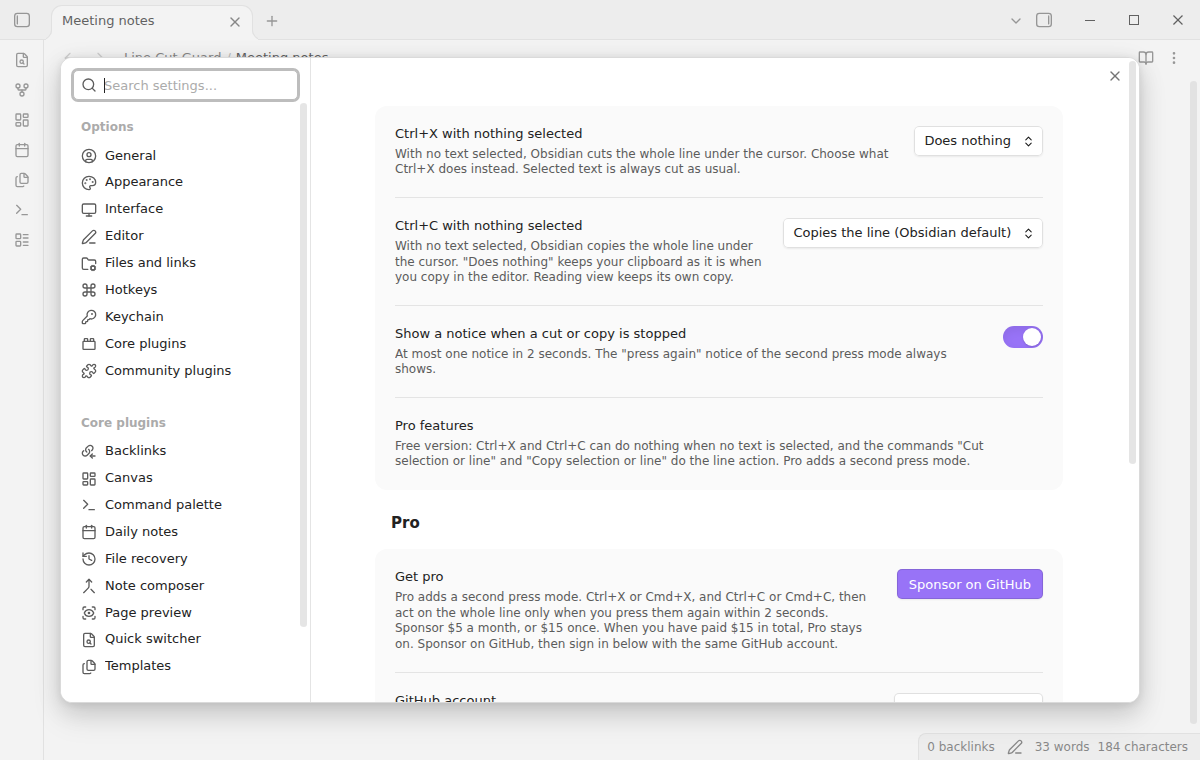Click the Search settings field

coord(185,85)
